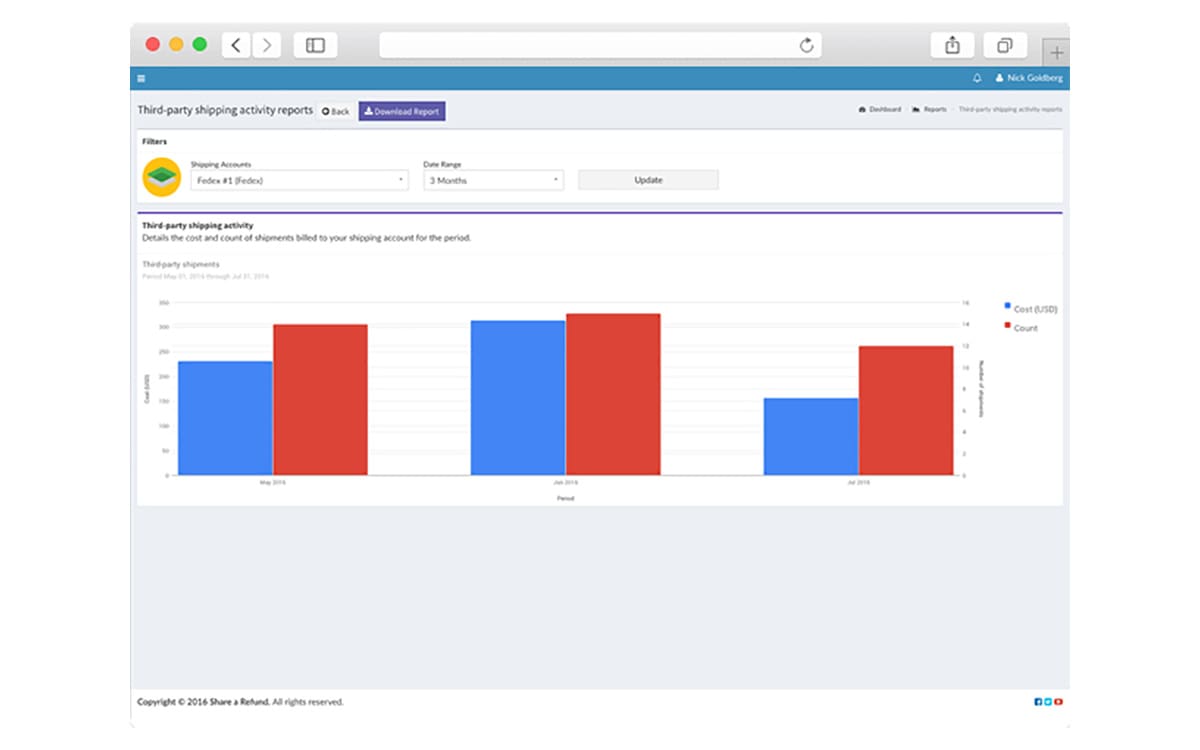Open the Nick Goldberg user menu
The height and width of the screenshot is (750, 1200).
[x=1029, y=78]
